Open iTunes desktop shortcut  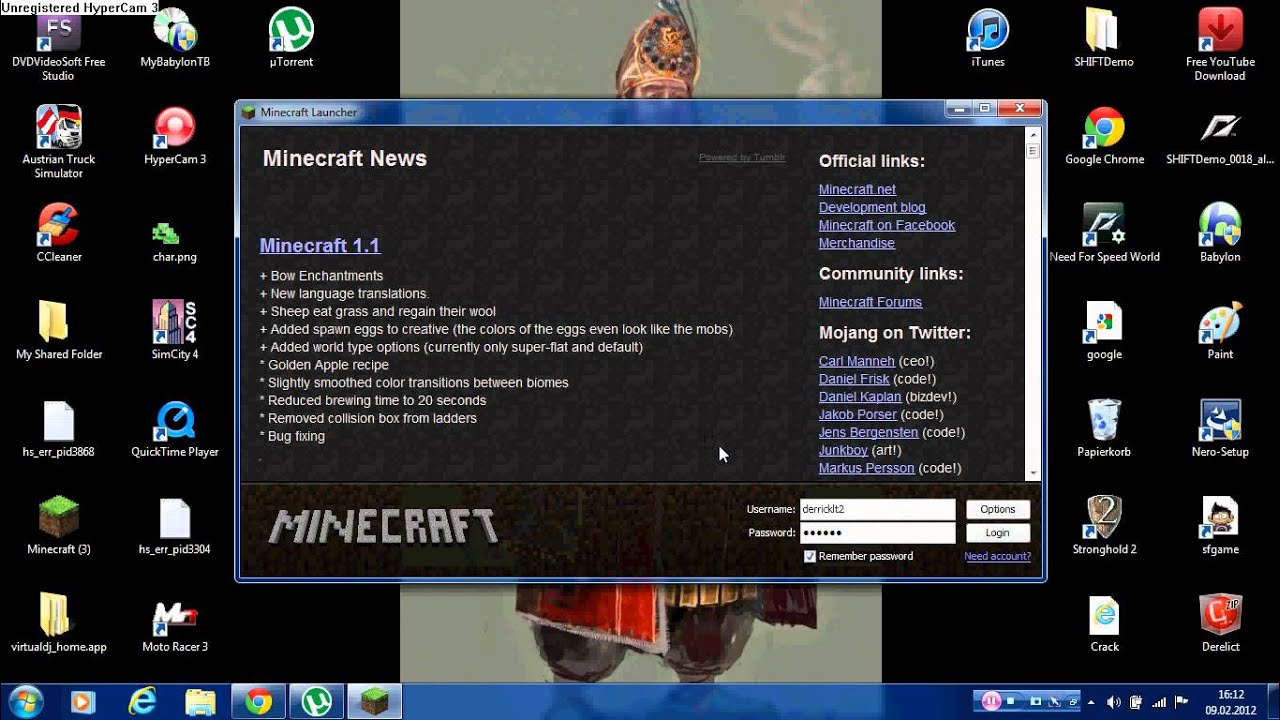(x=987, y=40)
